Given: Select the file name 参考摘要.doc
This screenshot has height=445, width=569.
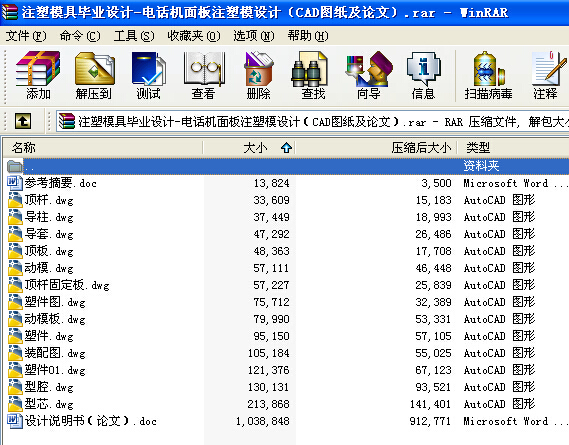Looking at the screenshot, I should click(x=61, y=183).
